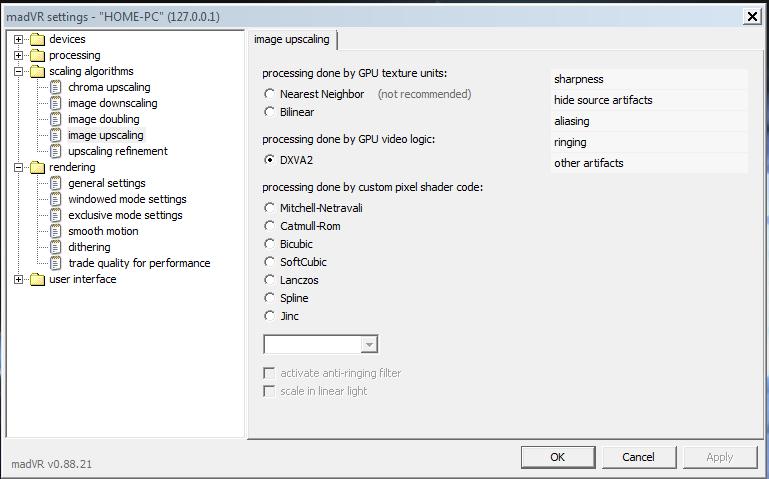Open the empty combo box dropdown

369,344
